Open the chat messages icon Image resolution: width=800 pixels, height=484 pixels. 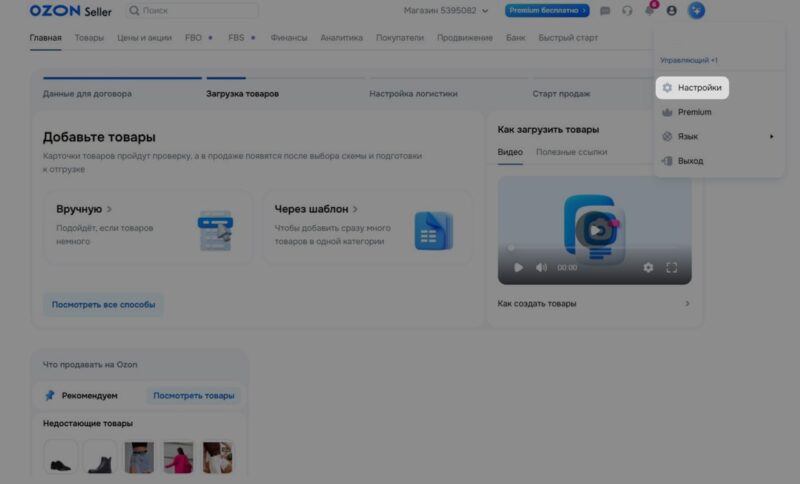pyautogui.click(x=605, y=11)
